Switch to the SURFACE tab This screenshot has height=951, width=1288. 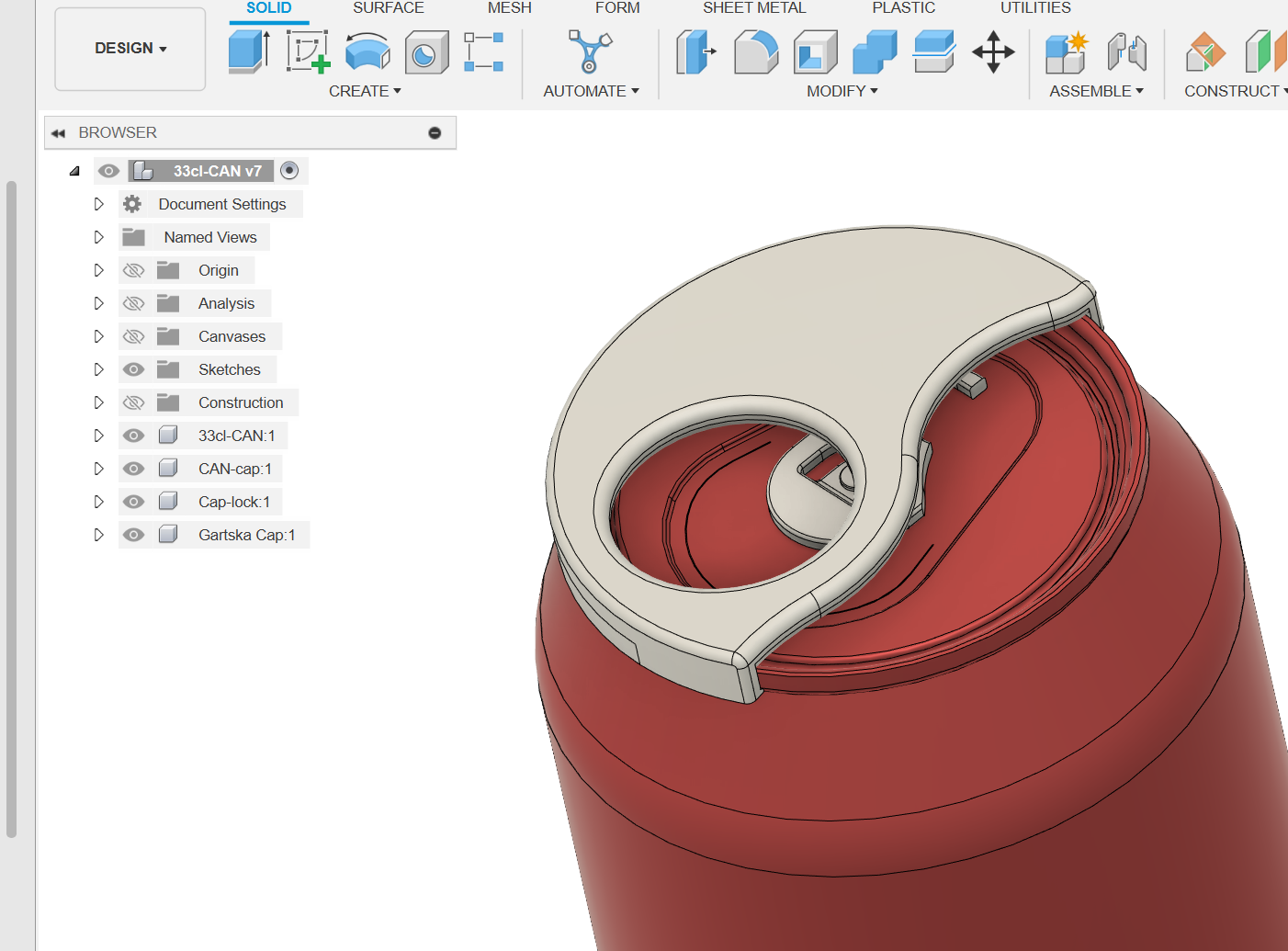click(x=388, y=8)
